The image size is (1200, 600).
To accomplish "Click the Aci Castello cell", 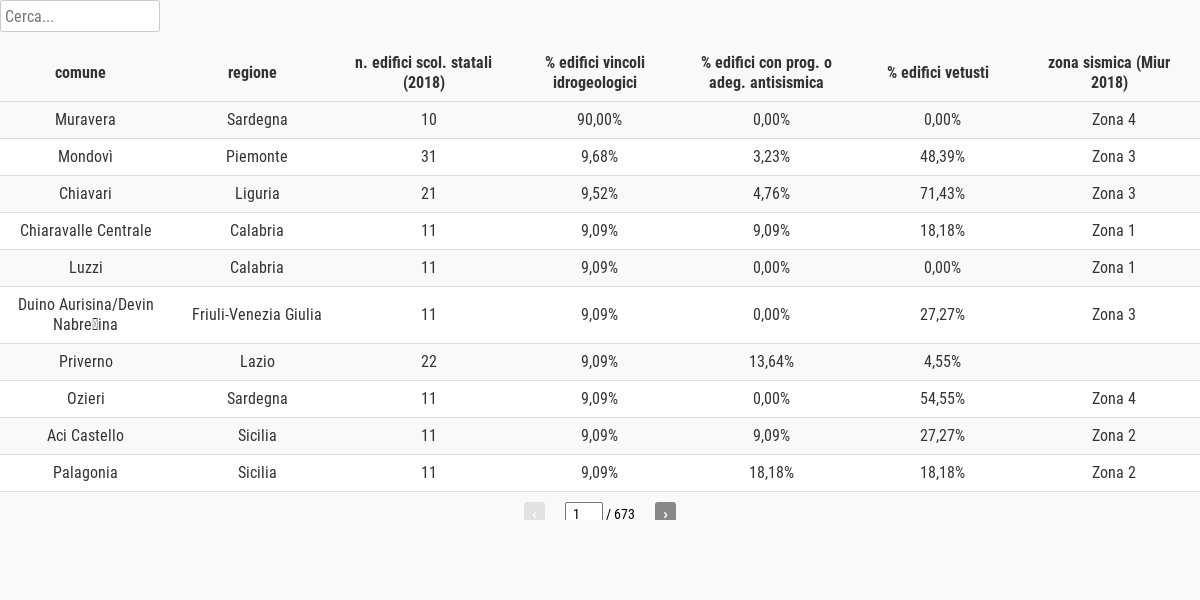I will 86,436.
